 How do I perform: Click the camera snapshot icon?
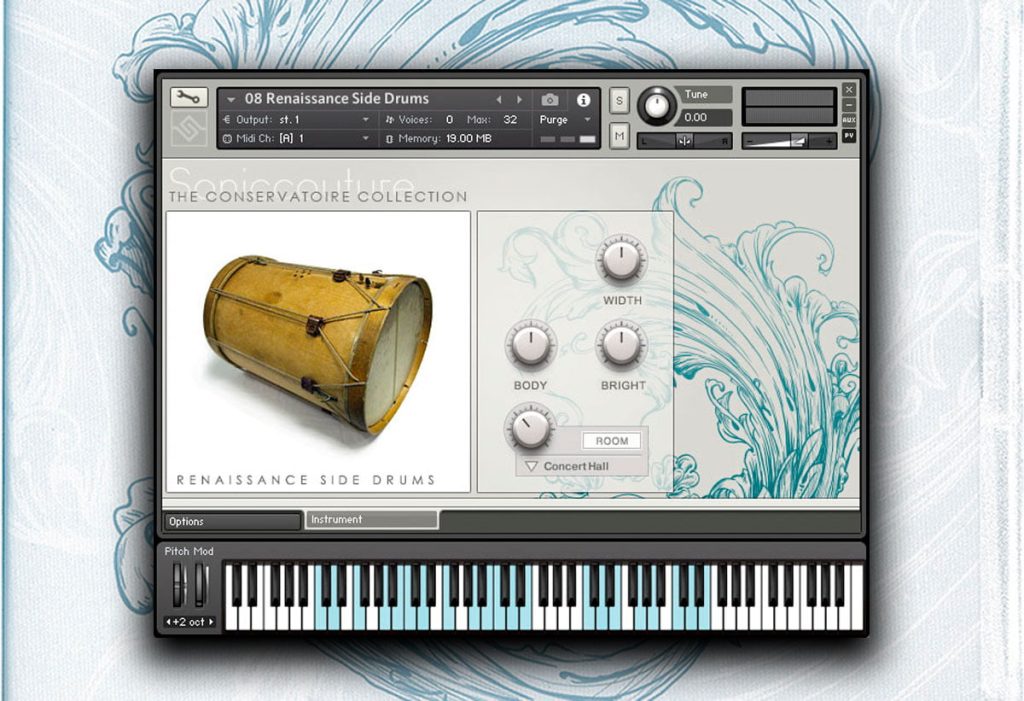(550, 99)
